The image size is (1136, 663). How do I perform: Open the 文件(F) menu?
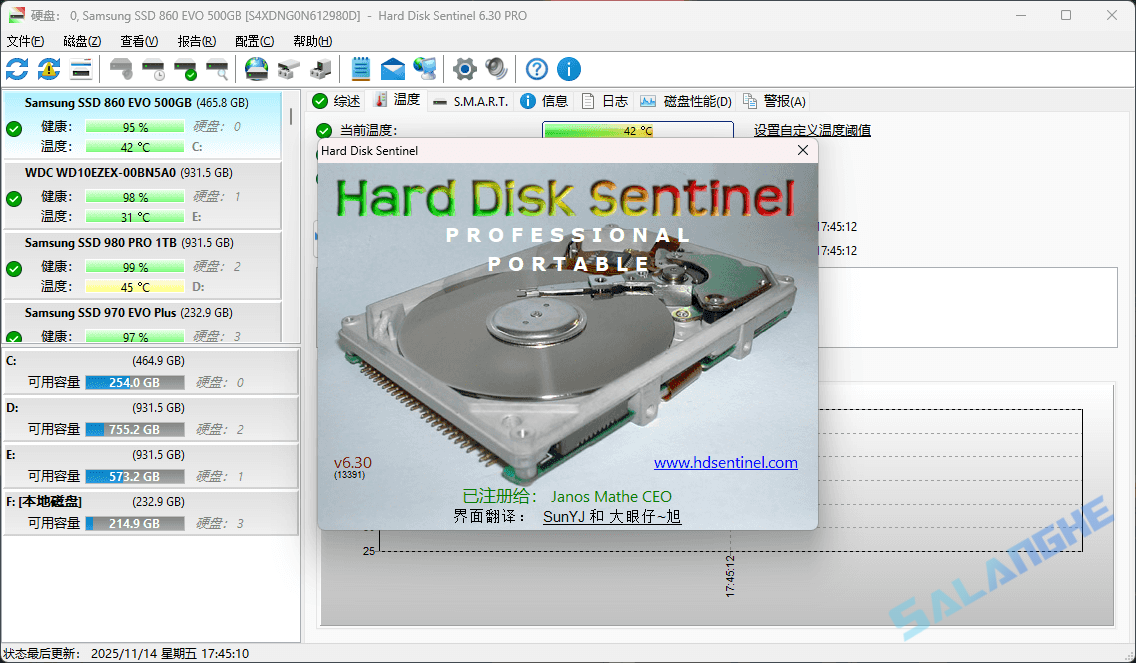point(25,41)
